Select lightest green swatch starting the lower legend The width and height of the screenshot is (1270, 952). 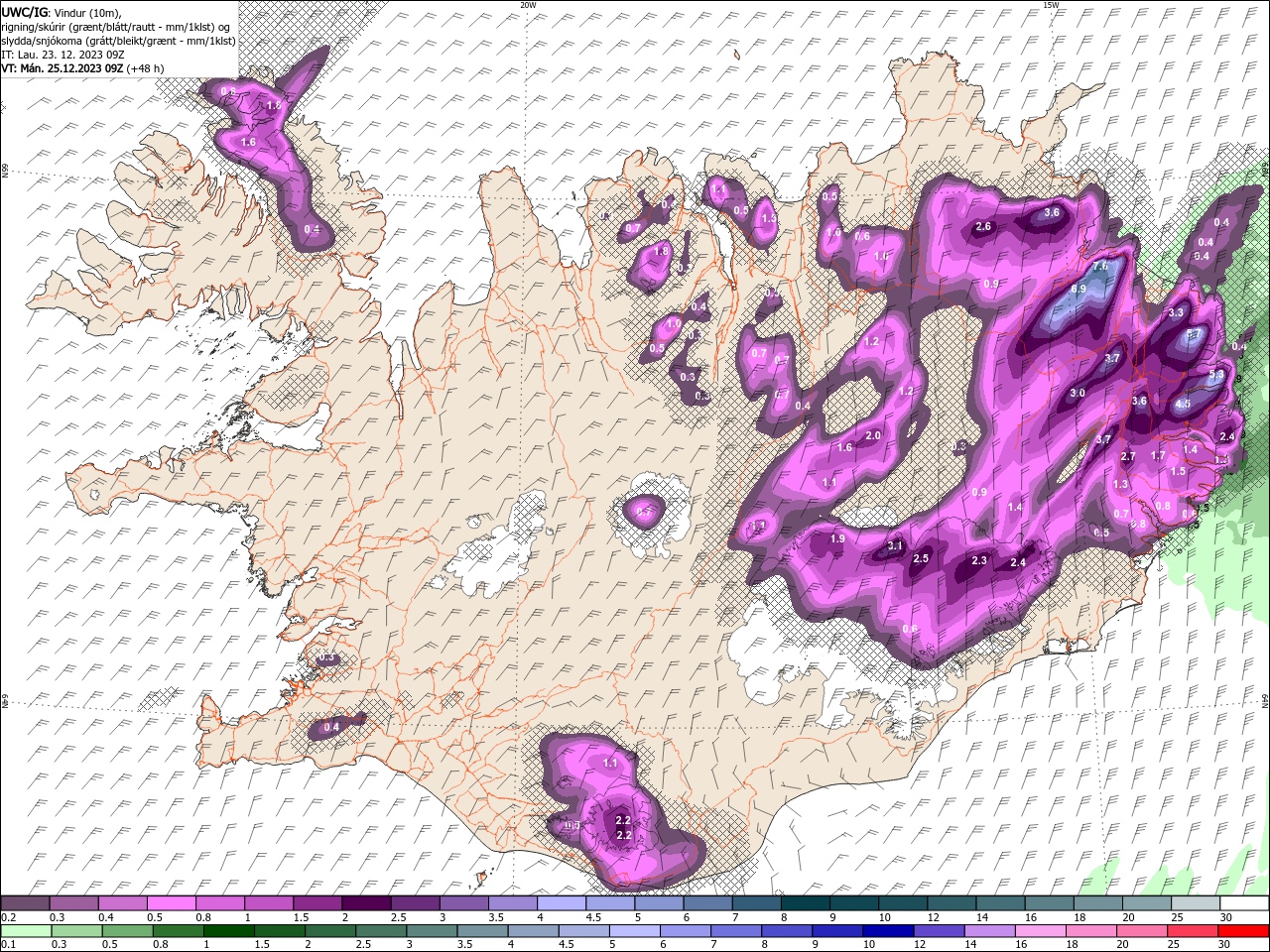click(25, 930)
